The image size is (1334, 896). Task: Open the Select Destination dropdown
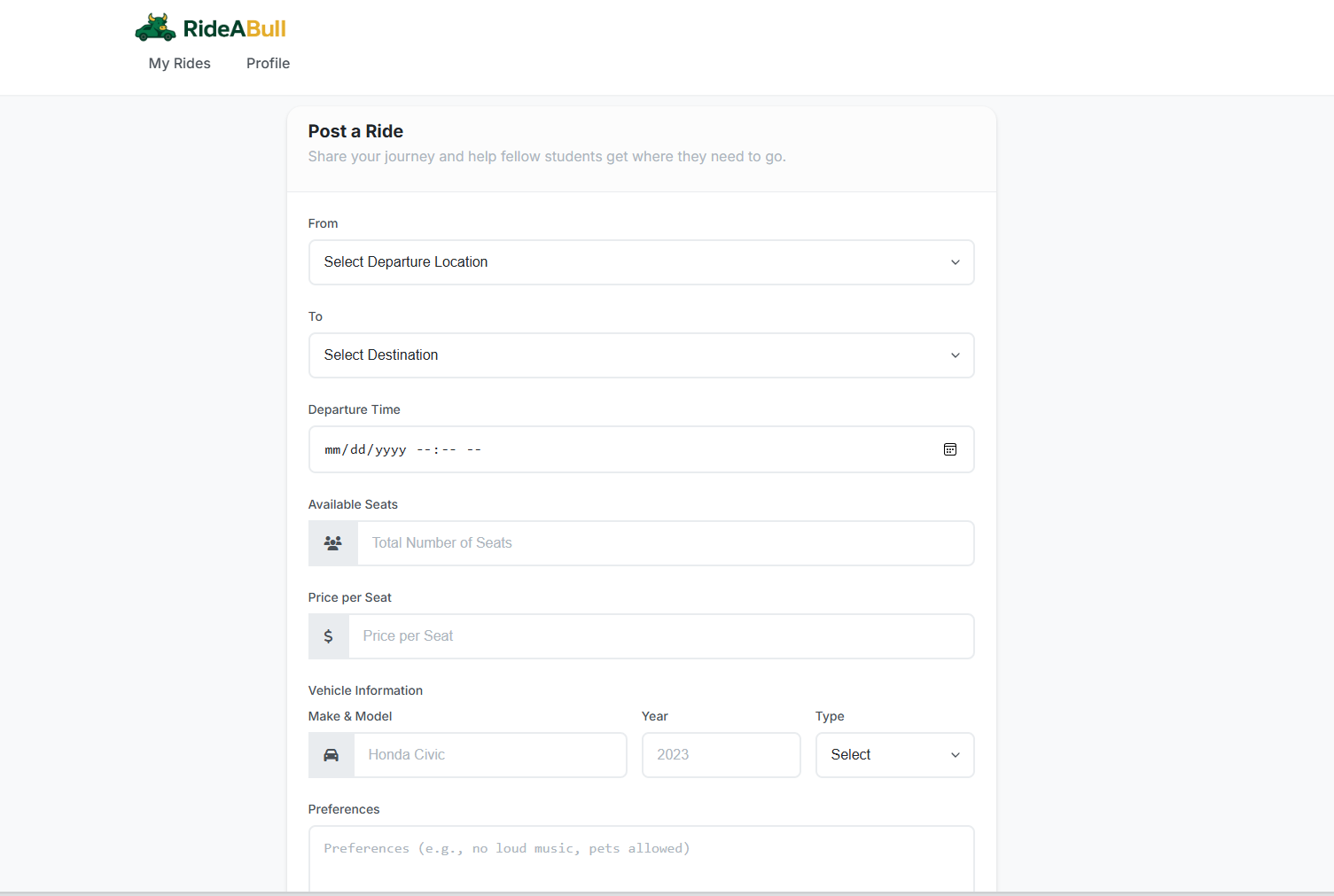(x=641, y=355)
